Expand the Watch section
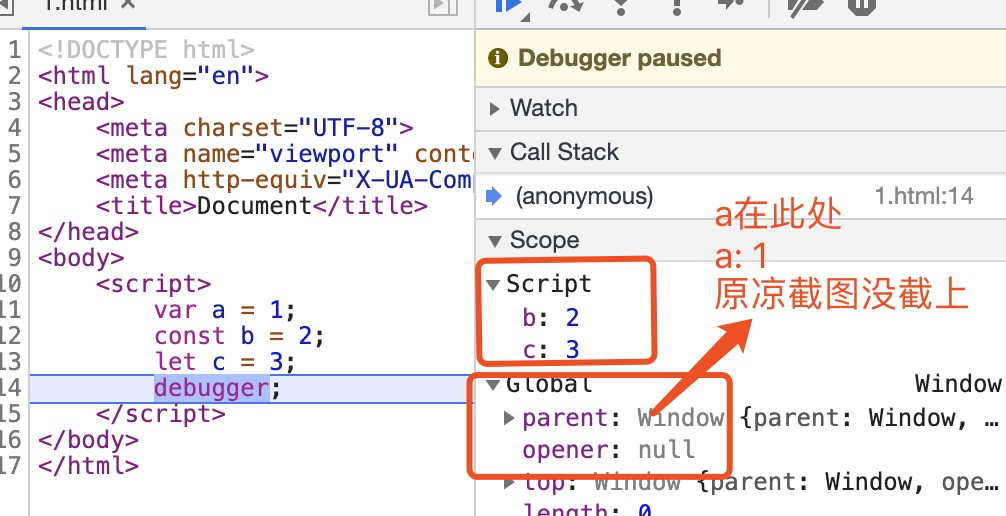The width and height of the screenshot is (1006, 516). [x=495, y=108]
